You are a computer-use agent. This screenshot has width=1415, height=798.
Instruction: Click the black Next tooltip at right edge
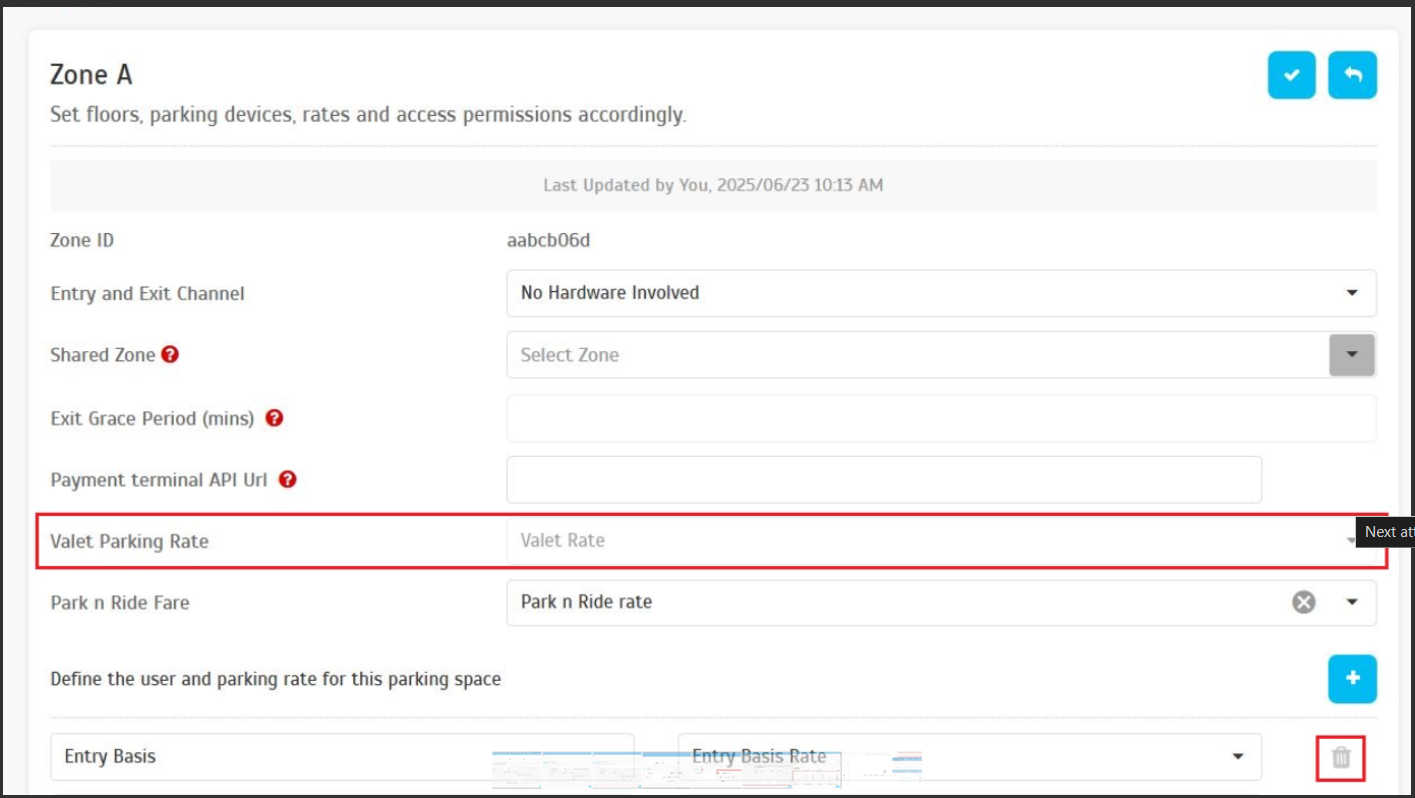point(1387,532)
